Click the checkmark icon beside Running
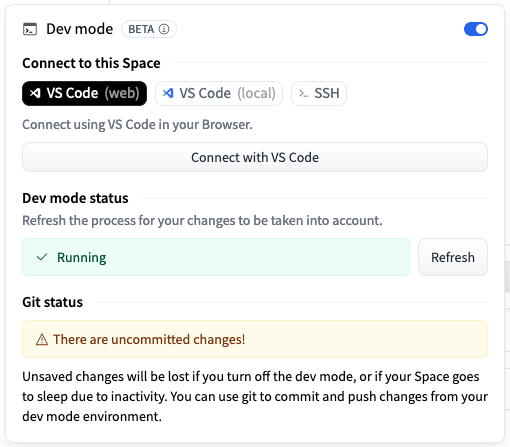This screenshot has width=510, height=447. pyautogui.click(x=42, y=257)
